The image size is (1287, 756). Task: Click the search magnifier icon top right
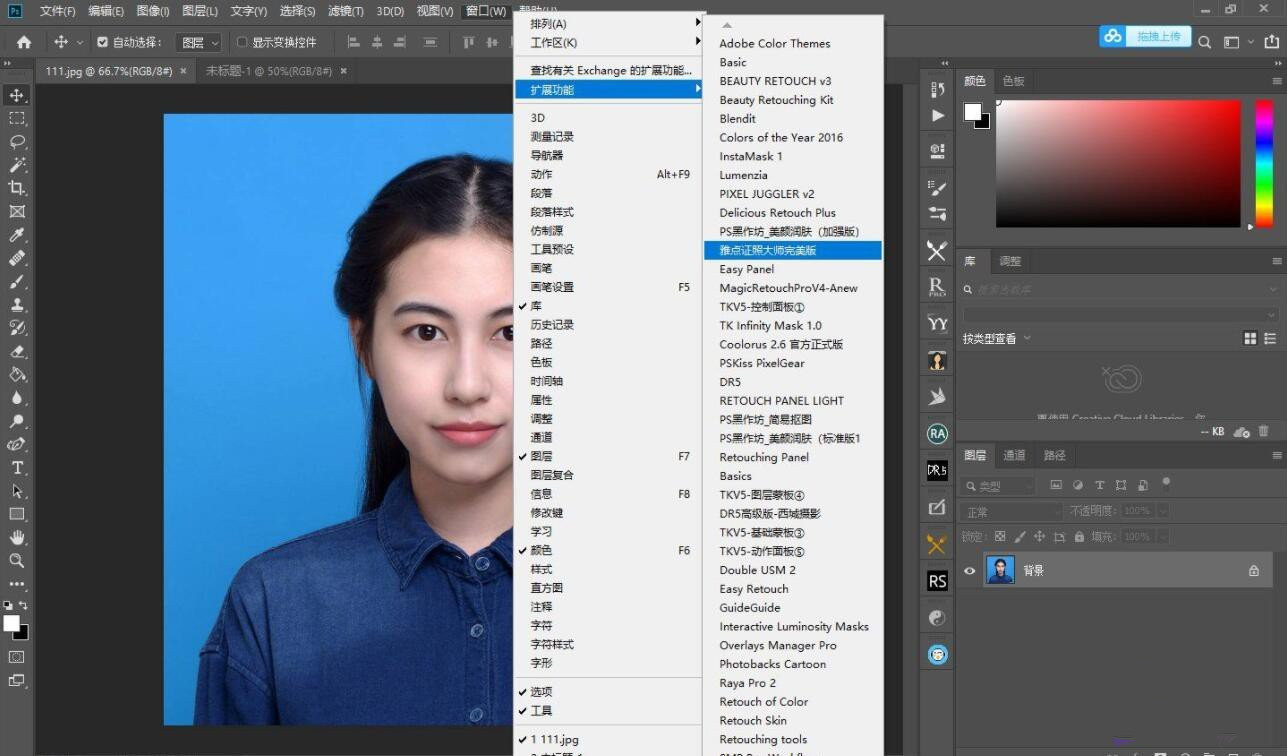[x=1205, y=42]
